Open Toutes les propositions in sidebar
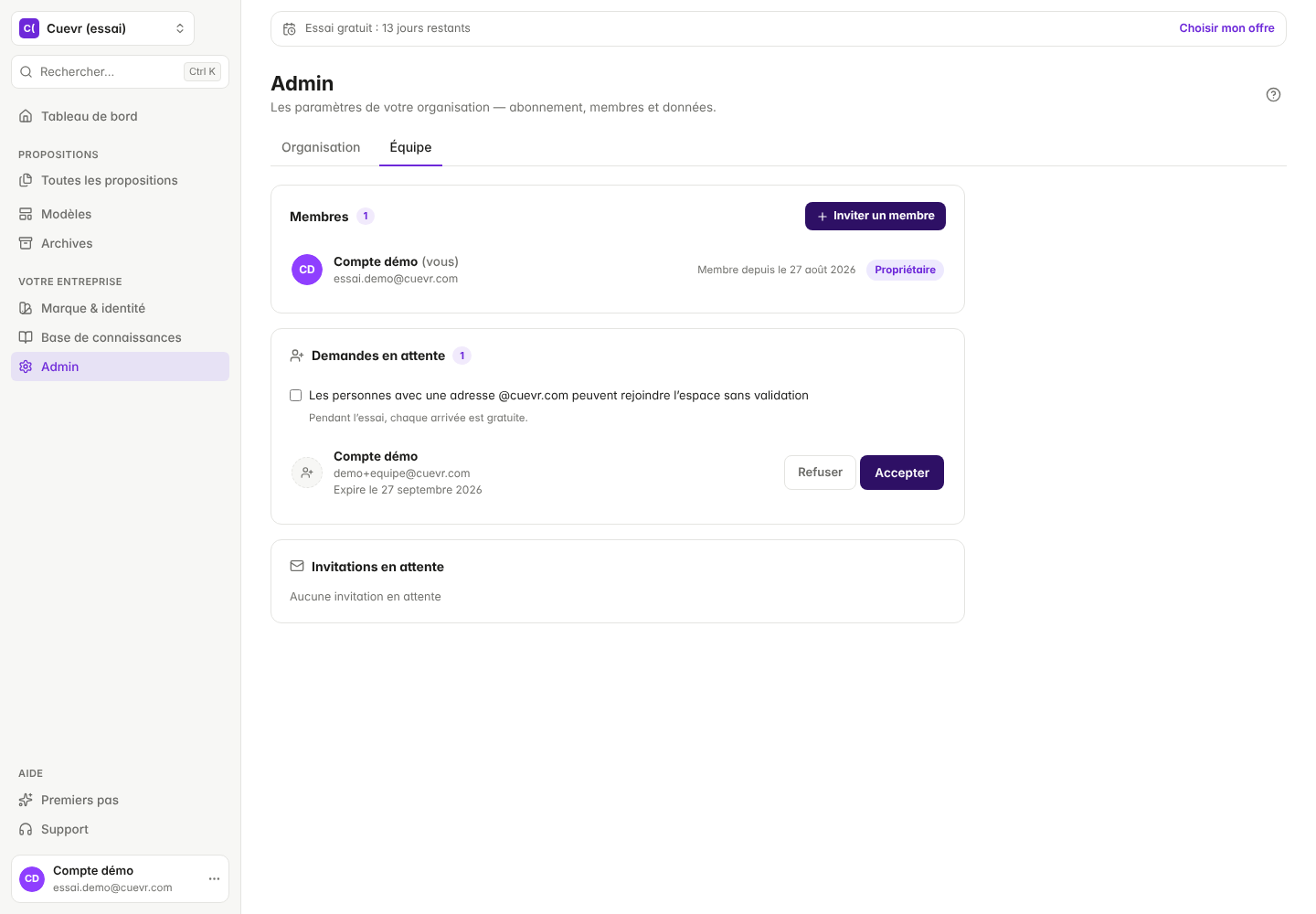This screenshot has height=914, width=1316. coord(120,180)
